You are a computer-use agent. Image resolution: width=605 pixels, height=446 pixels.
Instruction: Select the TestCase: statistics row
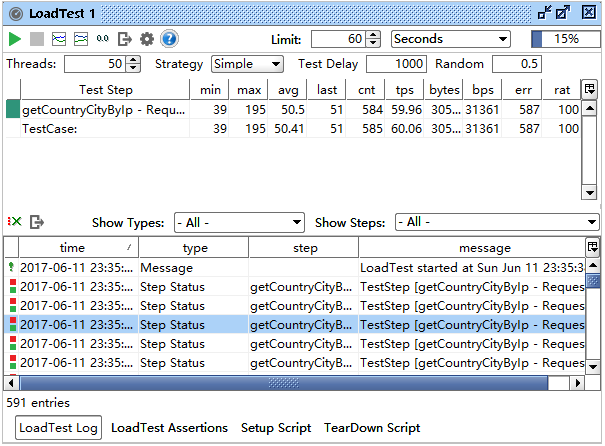[x=293, y=128]
